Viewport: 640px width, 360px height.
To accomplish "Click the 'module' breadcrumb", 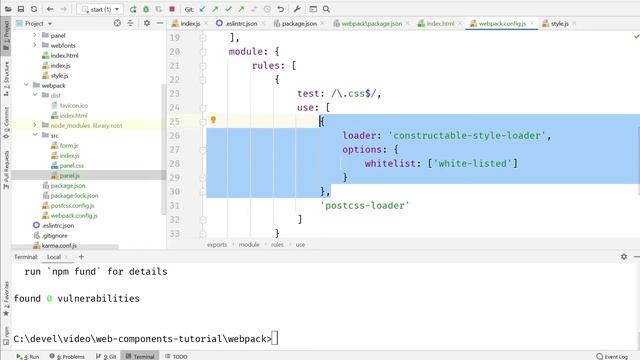I will point(249,245).
